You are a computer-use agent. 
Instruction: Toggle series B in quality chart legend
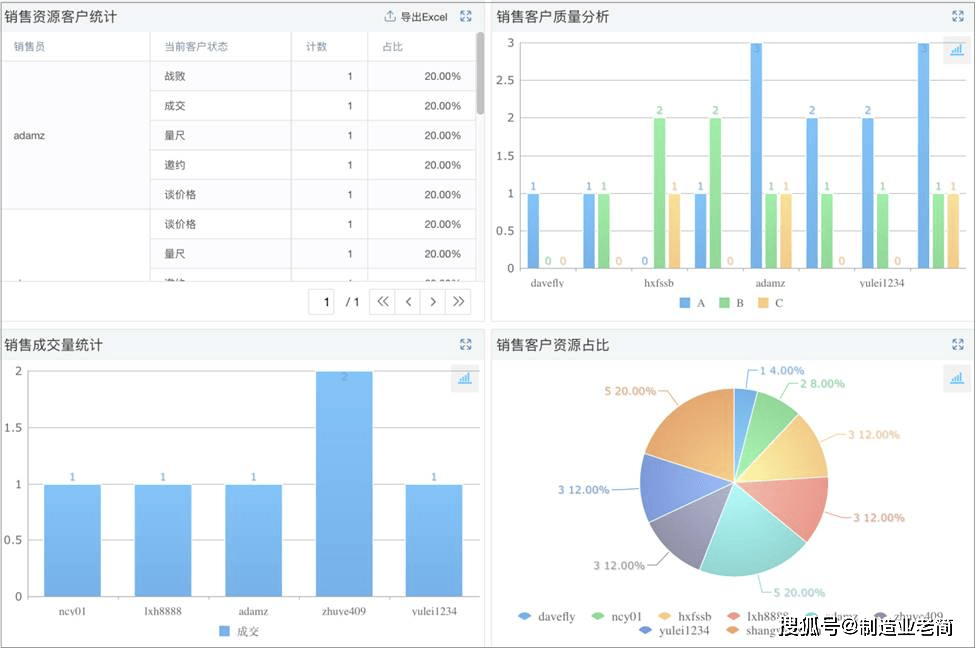(731, 303)
